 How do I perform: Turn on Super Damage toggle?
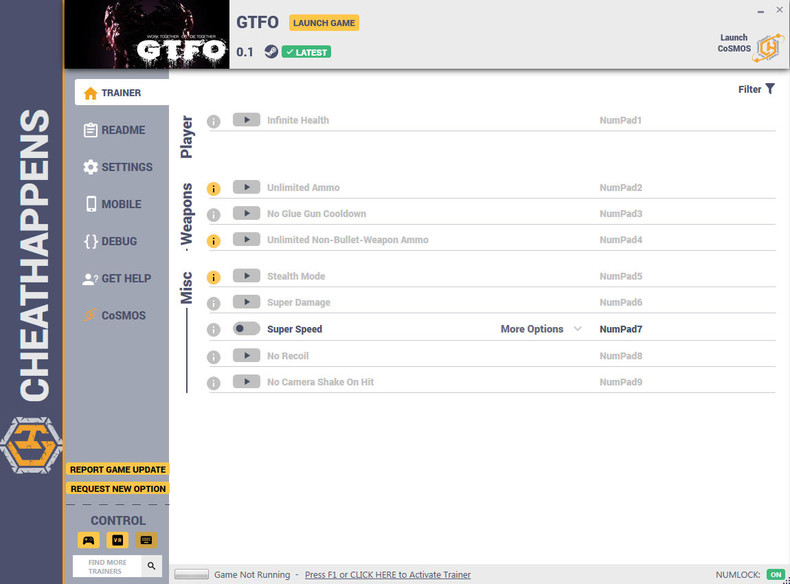(x=246, y=302)
